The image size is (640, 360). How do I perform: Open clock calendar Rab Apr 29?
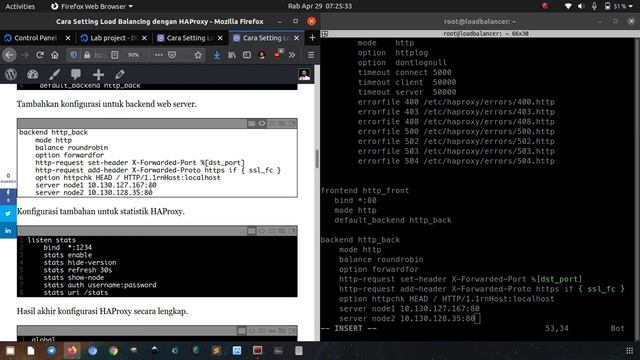click(320, 6)
